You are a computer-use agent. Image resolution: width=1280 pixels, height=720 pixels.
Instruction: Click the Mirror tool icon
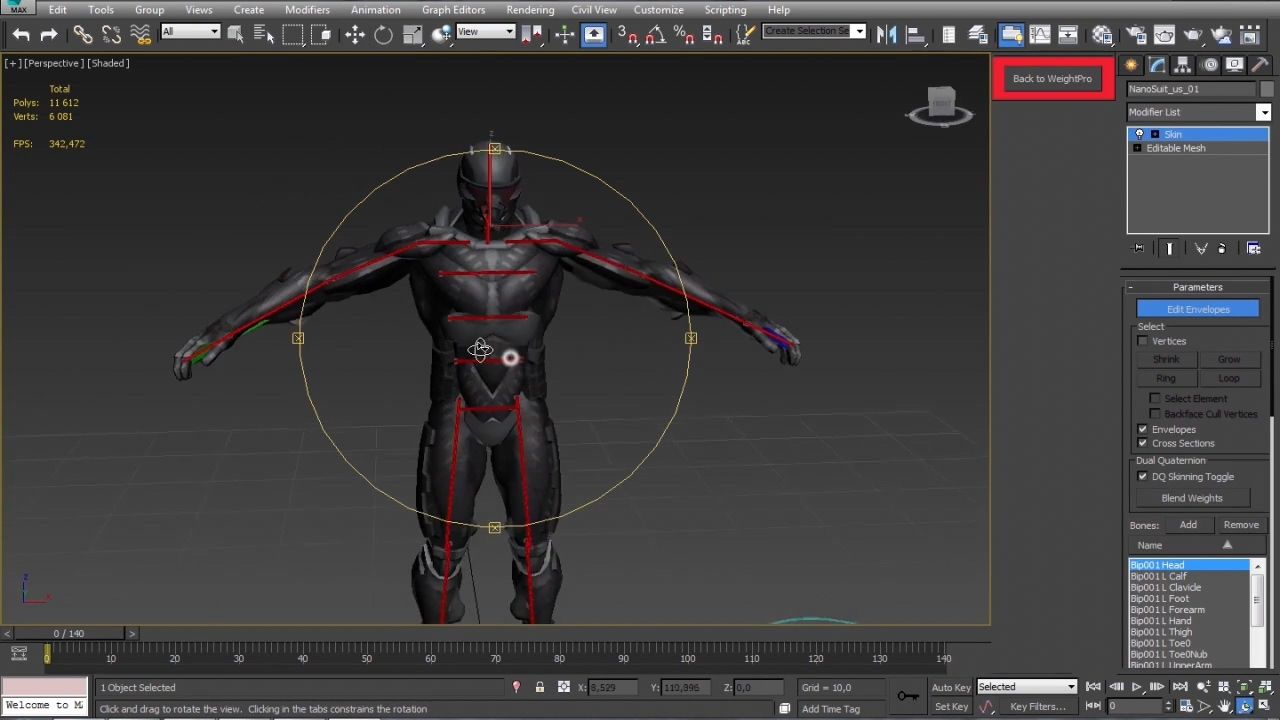pyautogui.click(x=886, y=35)
